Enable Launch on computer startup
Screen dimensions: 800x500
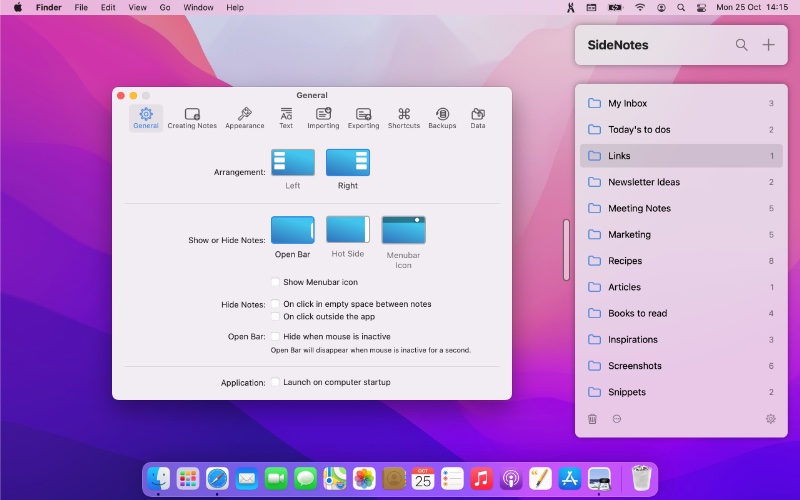(276, 382)
